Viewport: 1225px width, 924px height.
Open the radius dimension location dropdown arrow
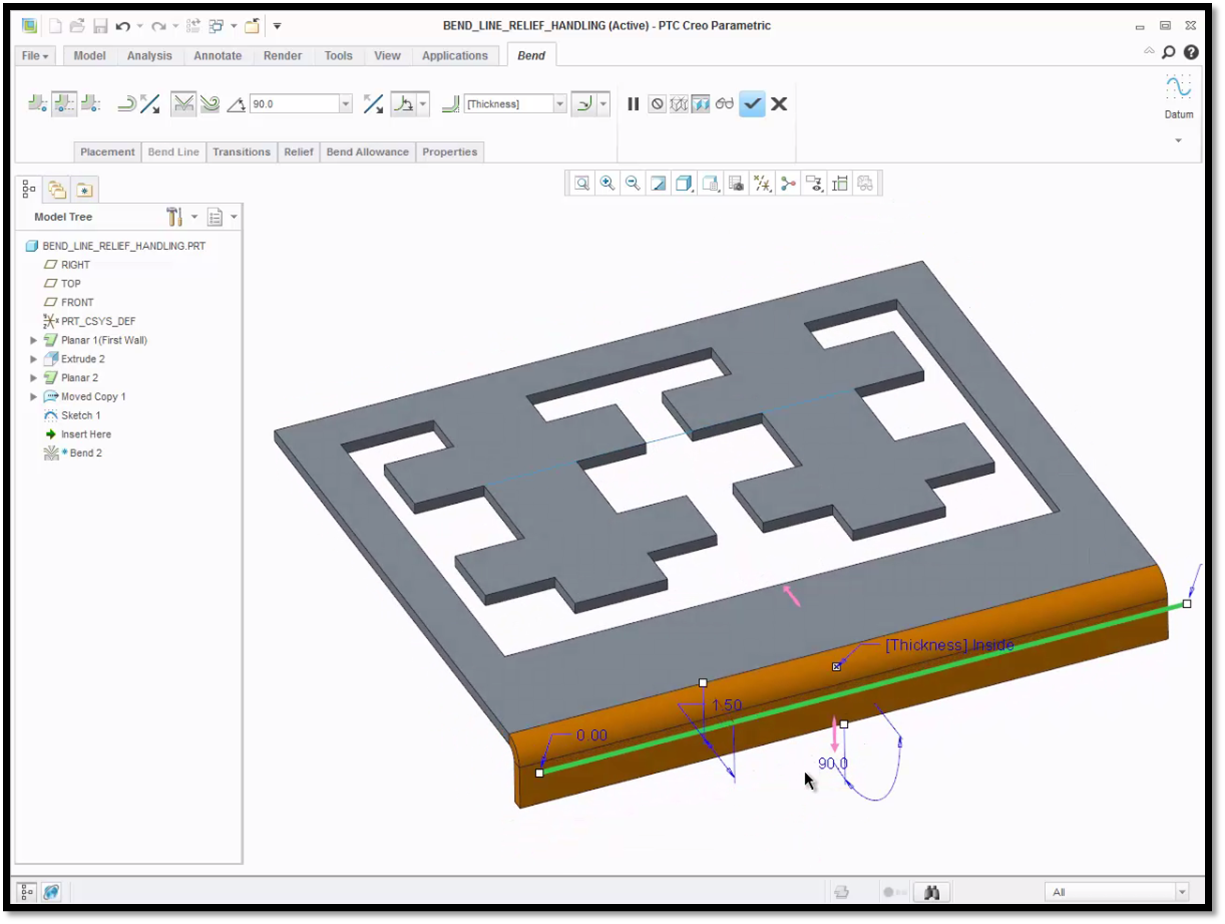[x=604, y=103]
